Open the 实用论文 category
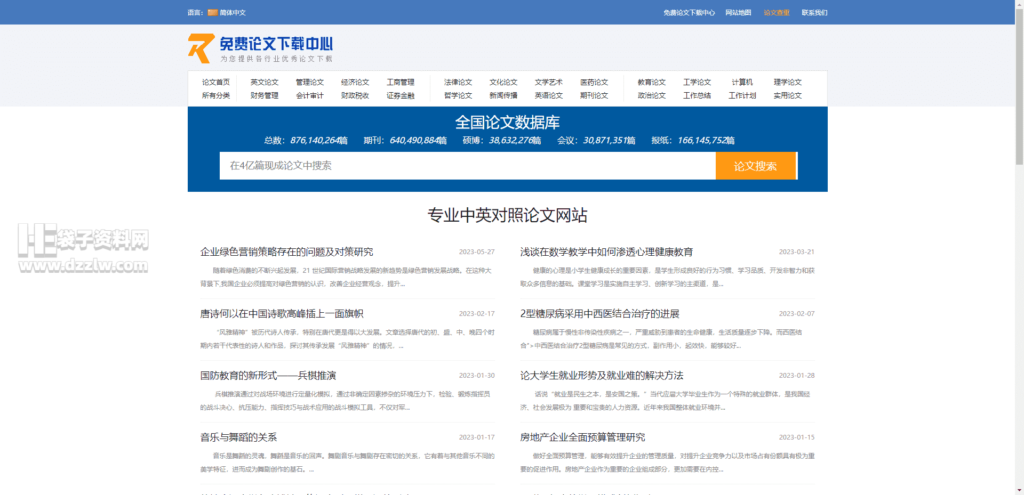Viewport: 1024px width, 495px height. [x=788, y=95]
